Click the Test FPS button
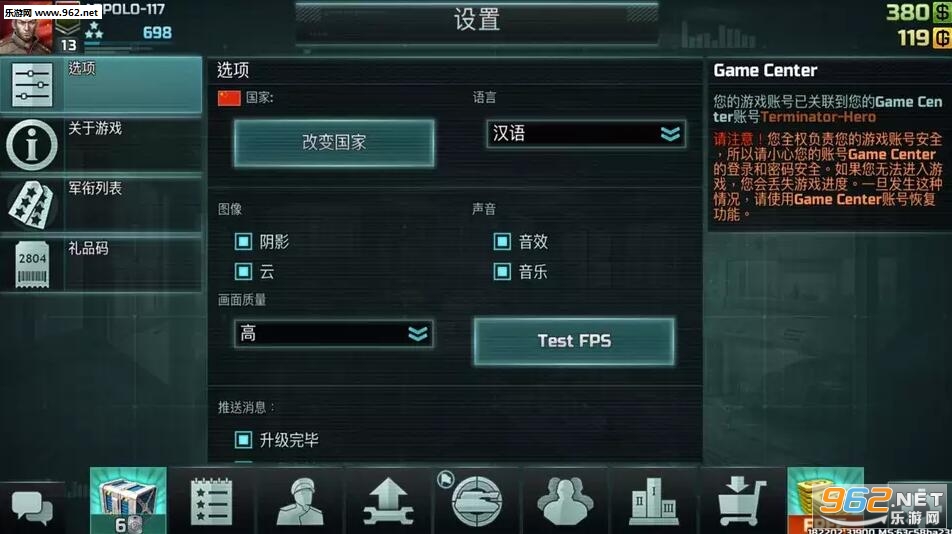This screenshot has height=534, width=952. tap(574, 341)
